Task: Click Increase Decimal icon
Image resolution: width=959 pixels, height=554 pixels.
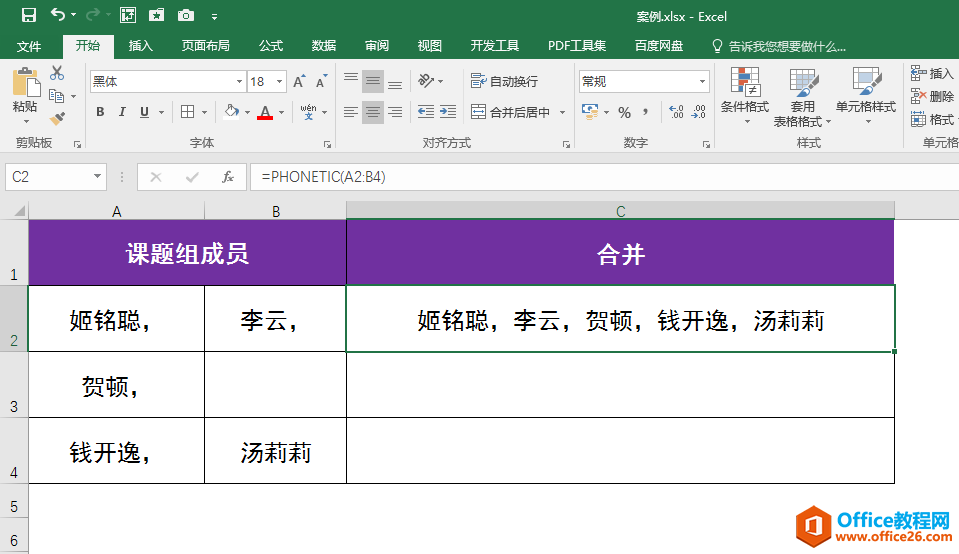Action: [x=676, y=112]
